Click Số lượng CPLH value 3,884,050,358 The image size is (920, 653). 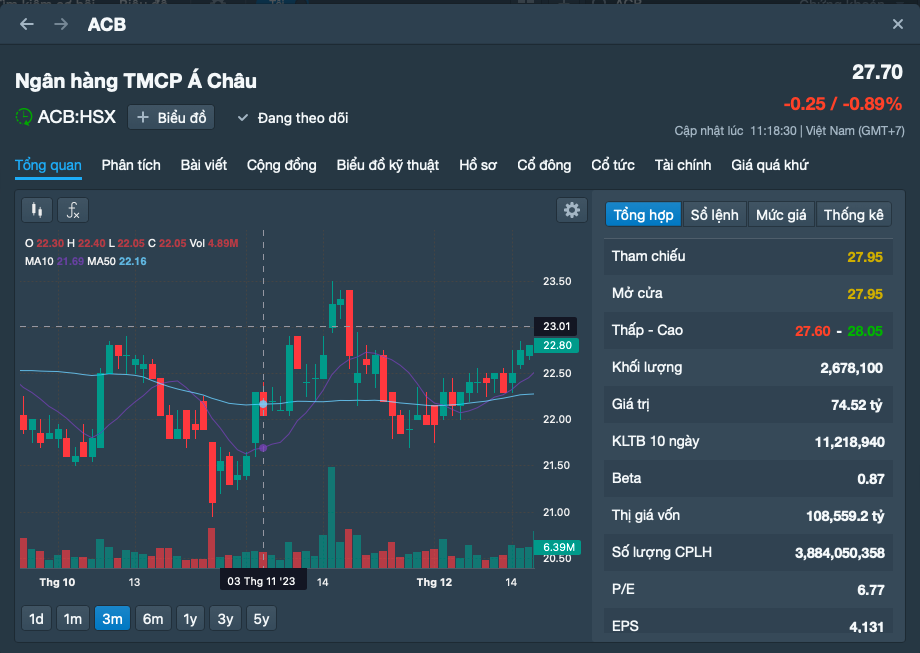click(x=840, y=553)
